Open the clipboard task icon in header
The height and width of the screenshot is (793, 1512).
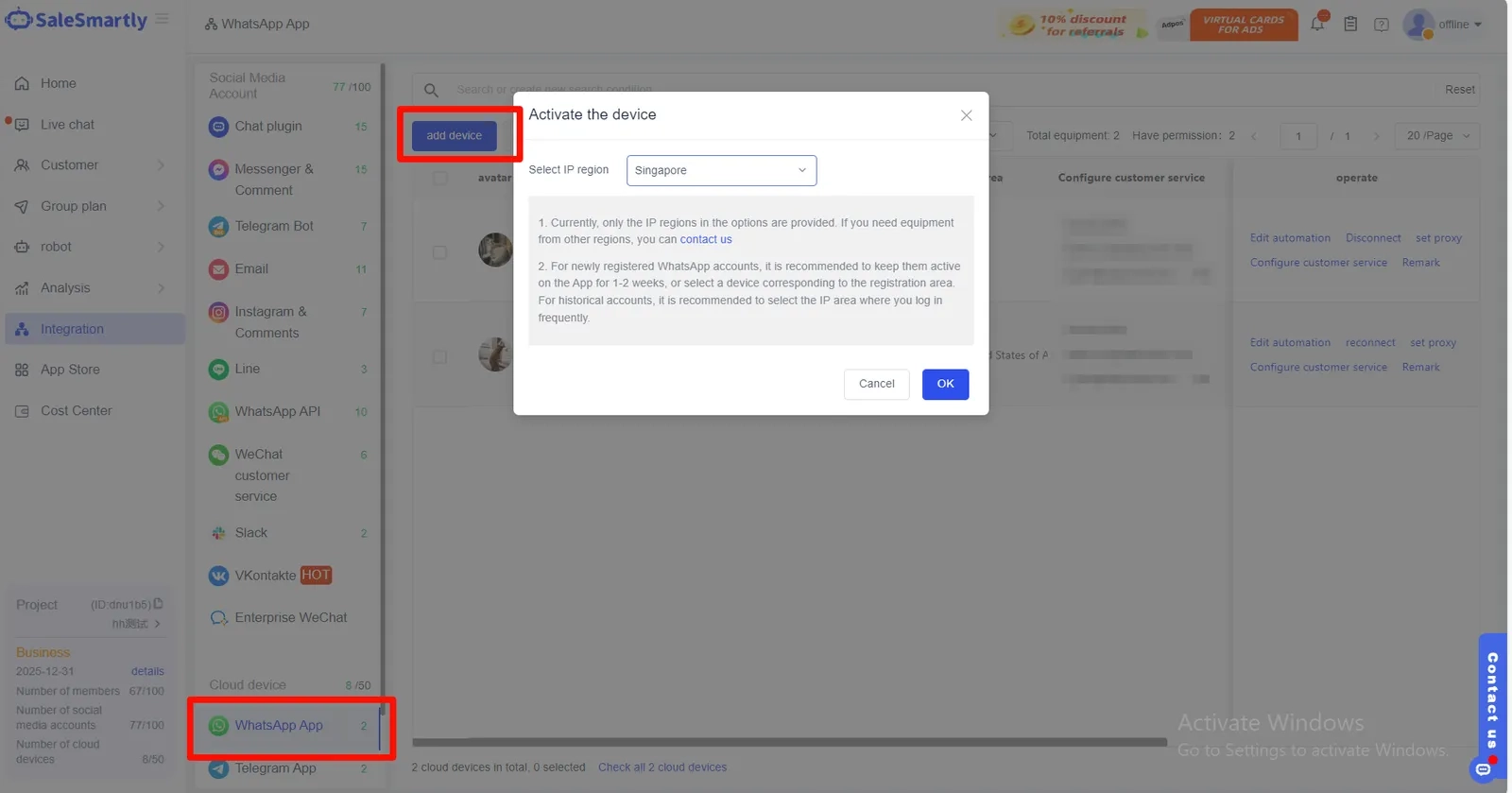tap(1350, 25)
